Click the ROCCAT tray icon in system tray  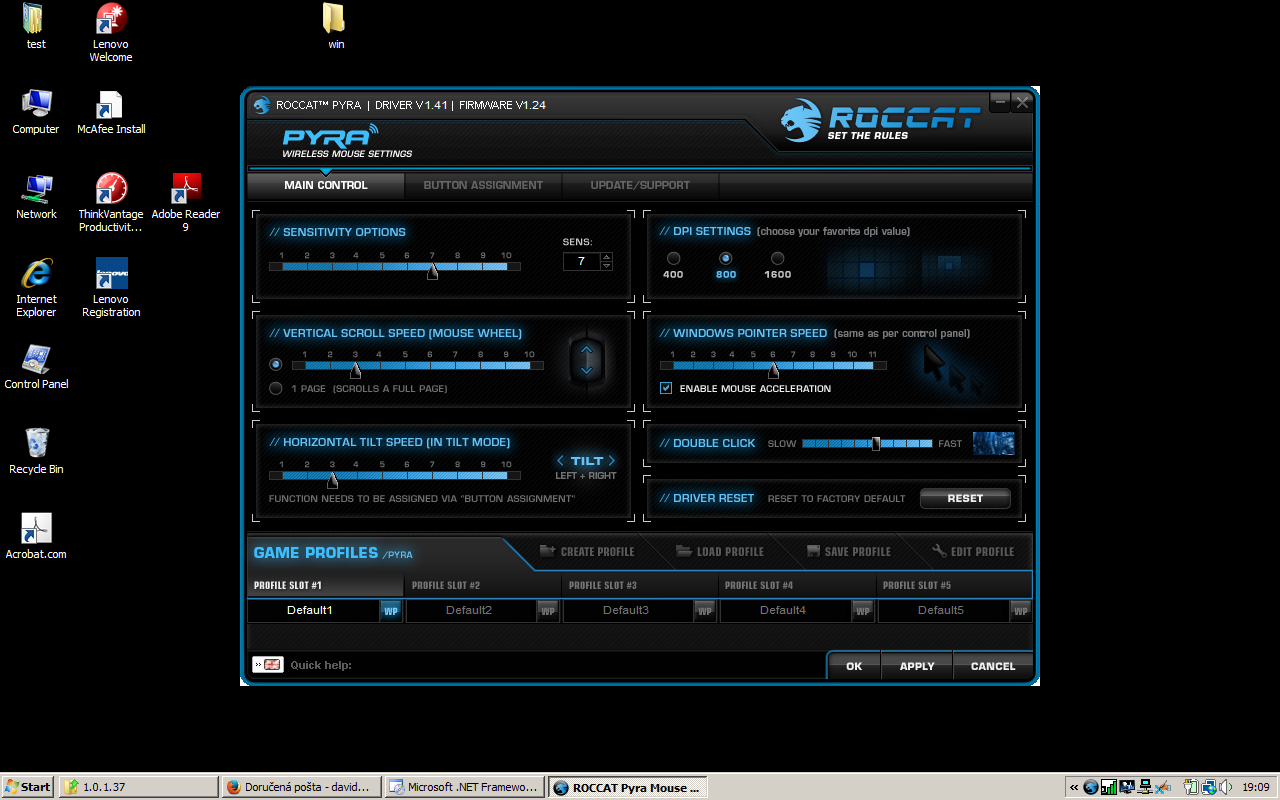point(1091,787)
